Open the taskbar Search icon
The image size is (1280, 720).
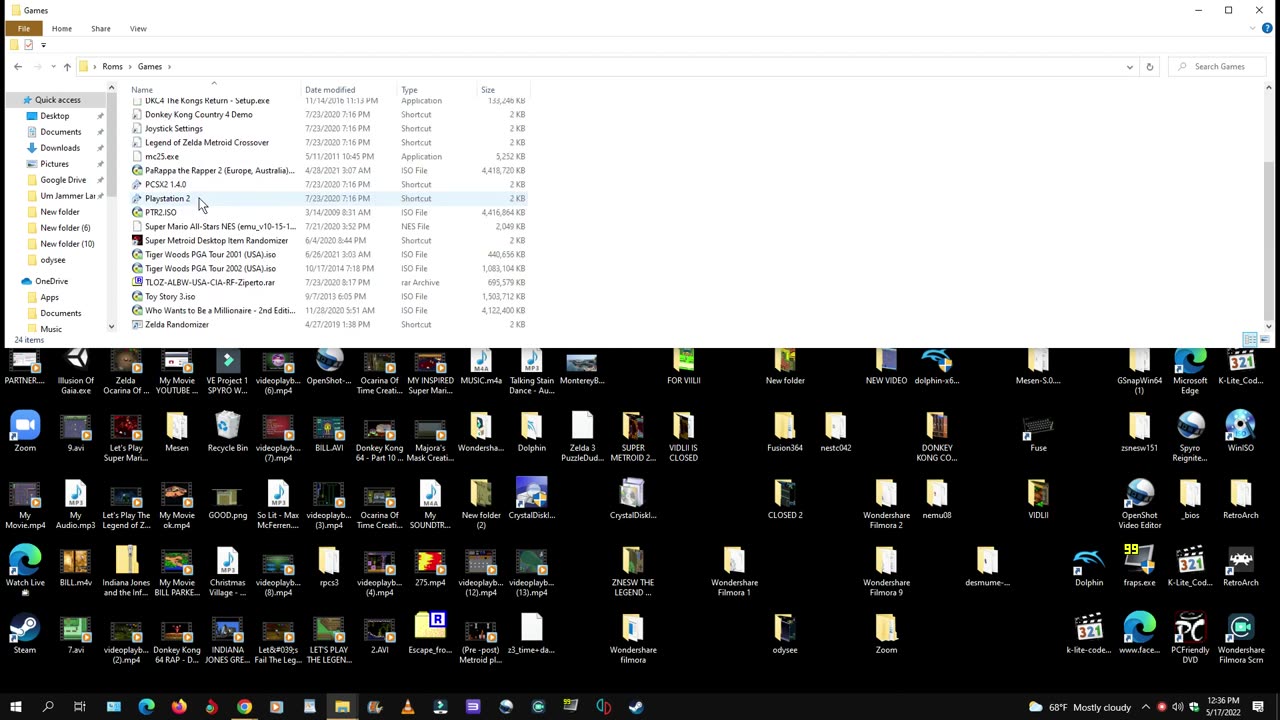click(48, 707)
